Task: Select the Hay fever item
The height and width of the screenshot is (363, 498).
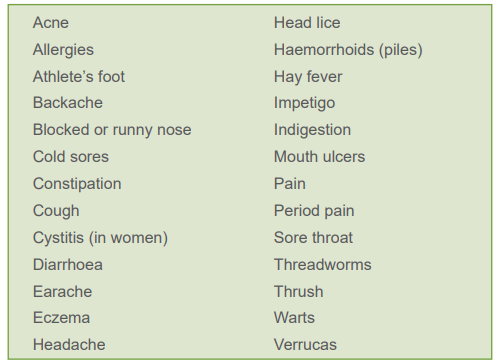Action: click(x=308, y=77)
